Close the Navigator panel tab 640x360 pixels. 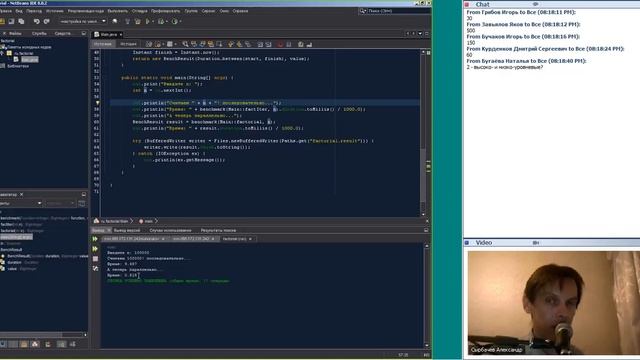click(22, 195)
